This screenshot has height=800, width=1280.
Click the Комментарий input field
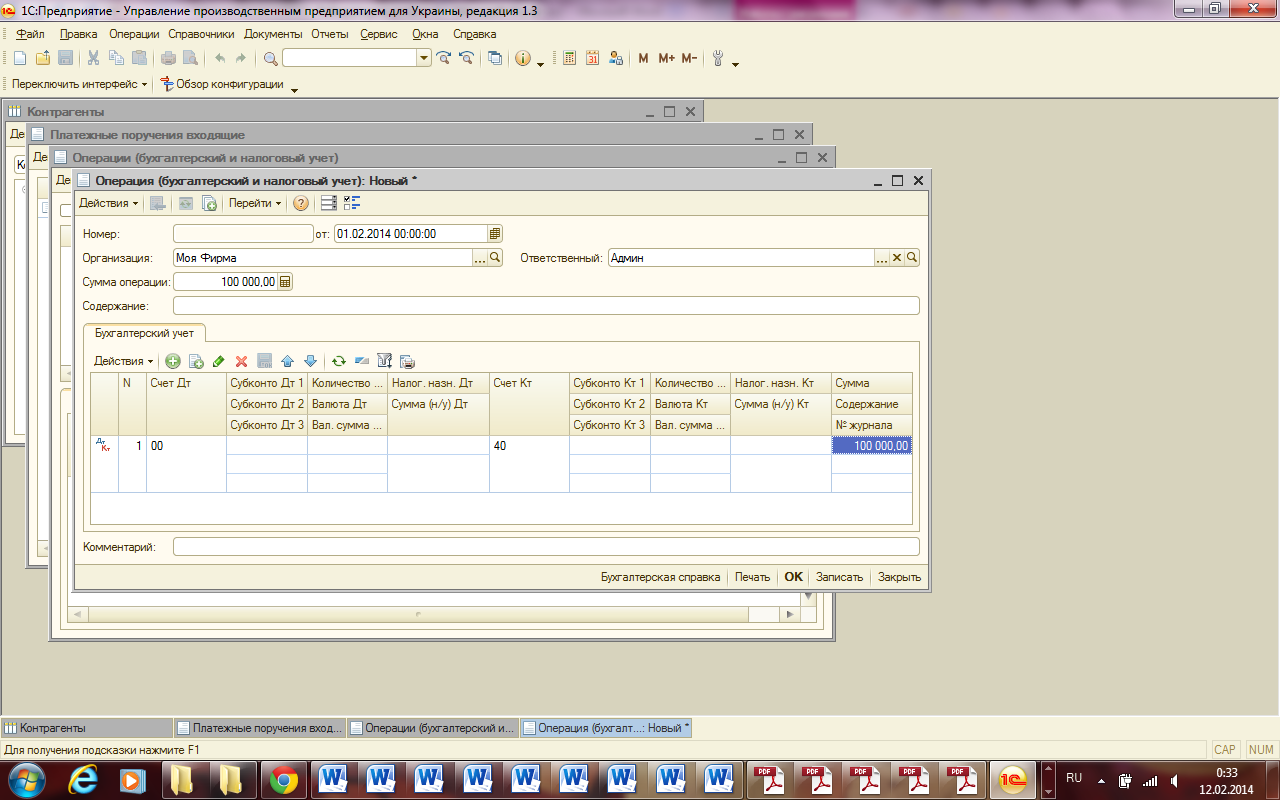(546, 547)
